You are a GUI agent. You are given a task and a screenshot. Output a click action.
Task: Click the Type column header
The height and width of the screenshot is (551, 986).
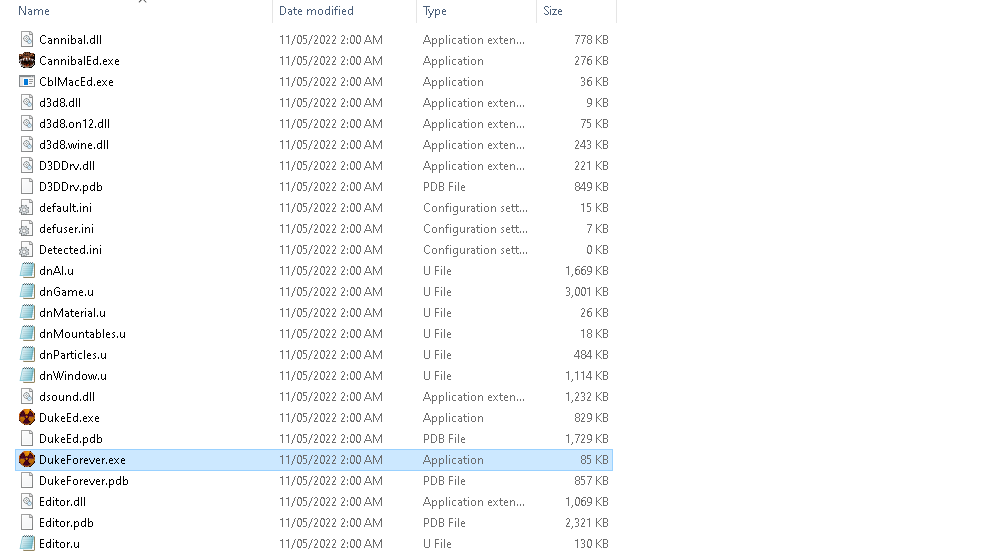(435, 11)
